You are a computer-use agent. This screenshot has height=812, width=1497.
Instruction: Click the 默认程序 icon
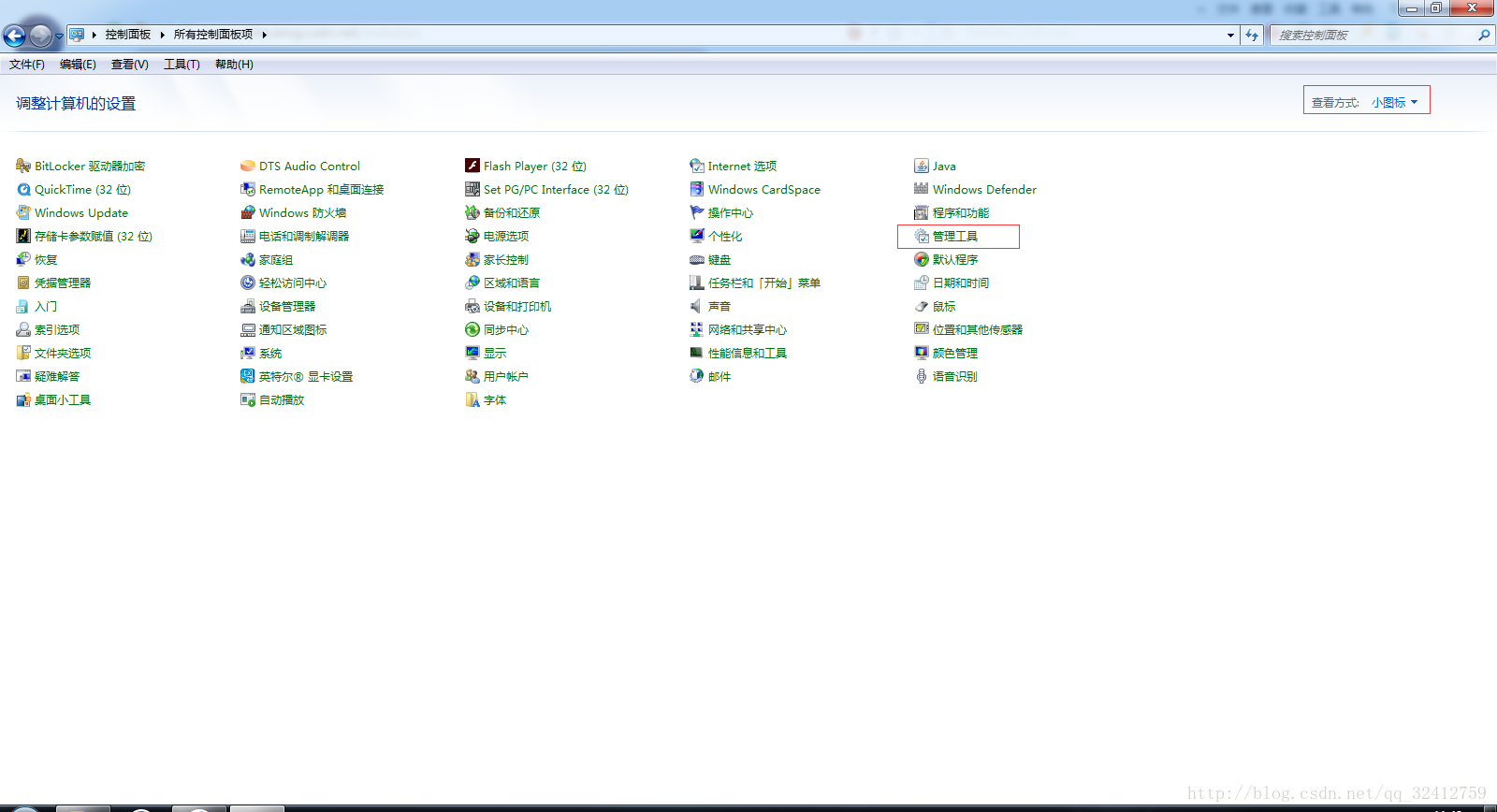click(x=922, y=259)
